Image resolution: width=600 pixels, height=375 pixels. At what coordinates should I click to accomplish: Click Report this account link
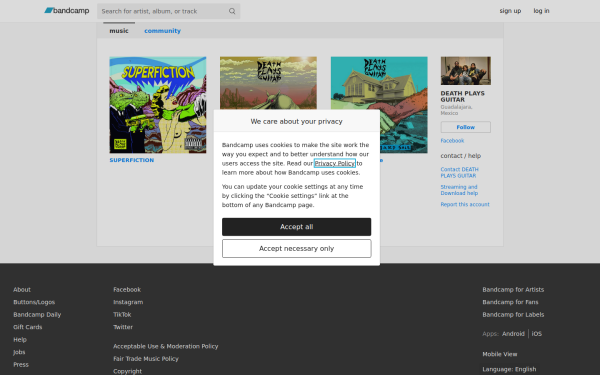click(465, 204)
